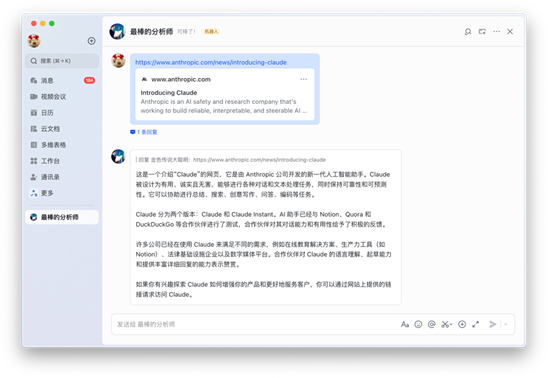This screenshot has height=378, width=548.
Task: Open the plus attachments menu in the input bar
Action: 462,325
